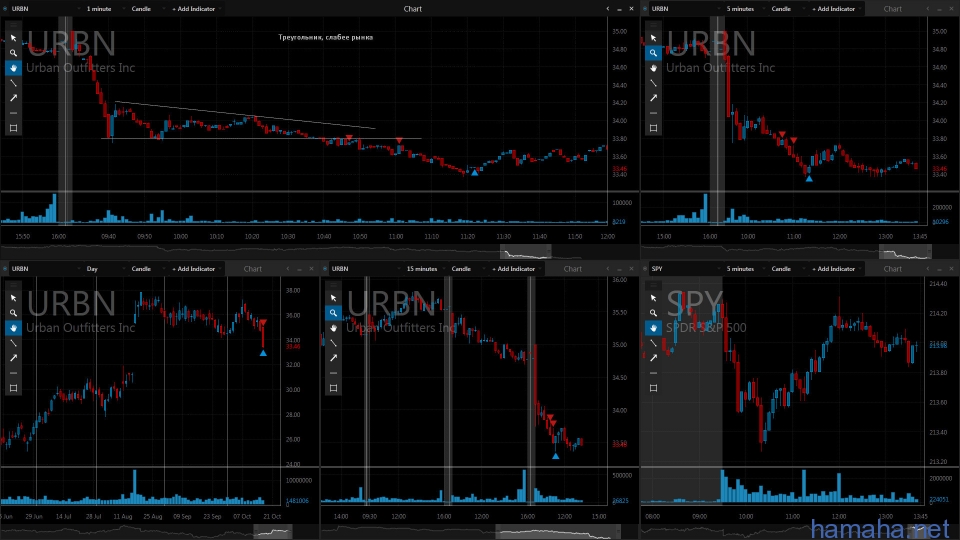
Task: Select the pan hand tool in 5-minute URBN chart
Action: click(653, 68)
